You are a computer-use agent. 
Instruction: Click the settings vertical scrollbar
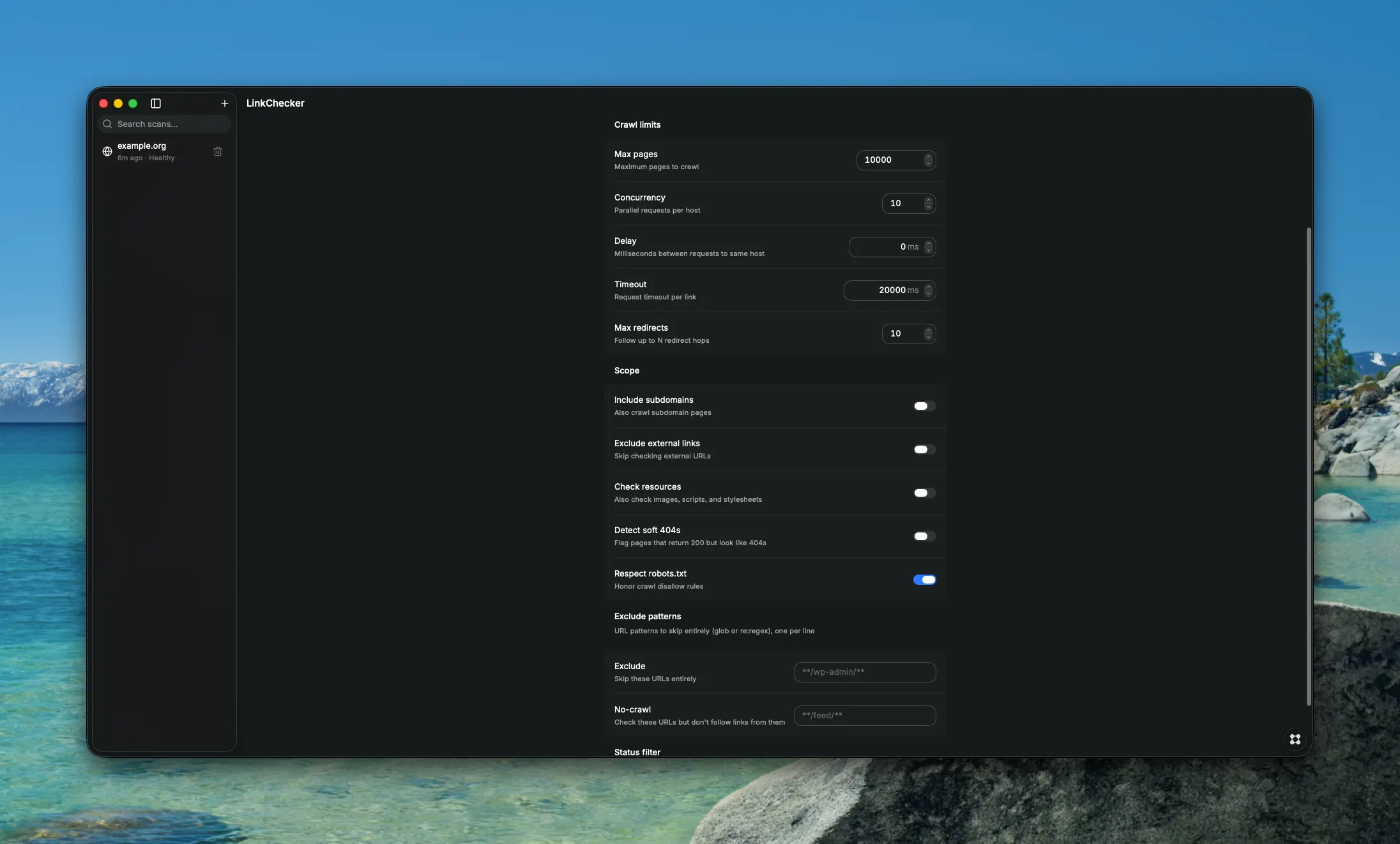[x=1309, y=466]
